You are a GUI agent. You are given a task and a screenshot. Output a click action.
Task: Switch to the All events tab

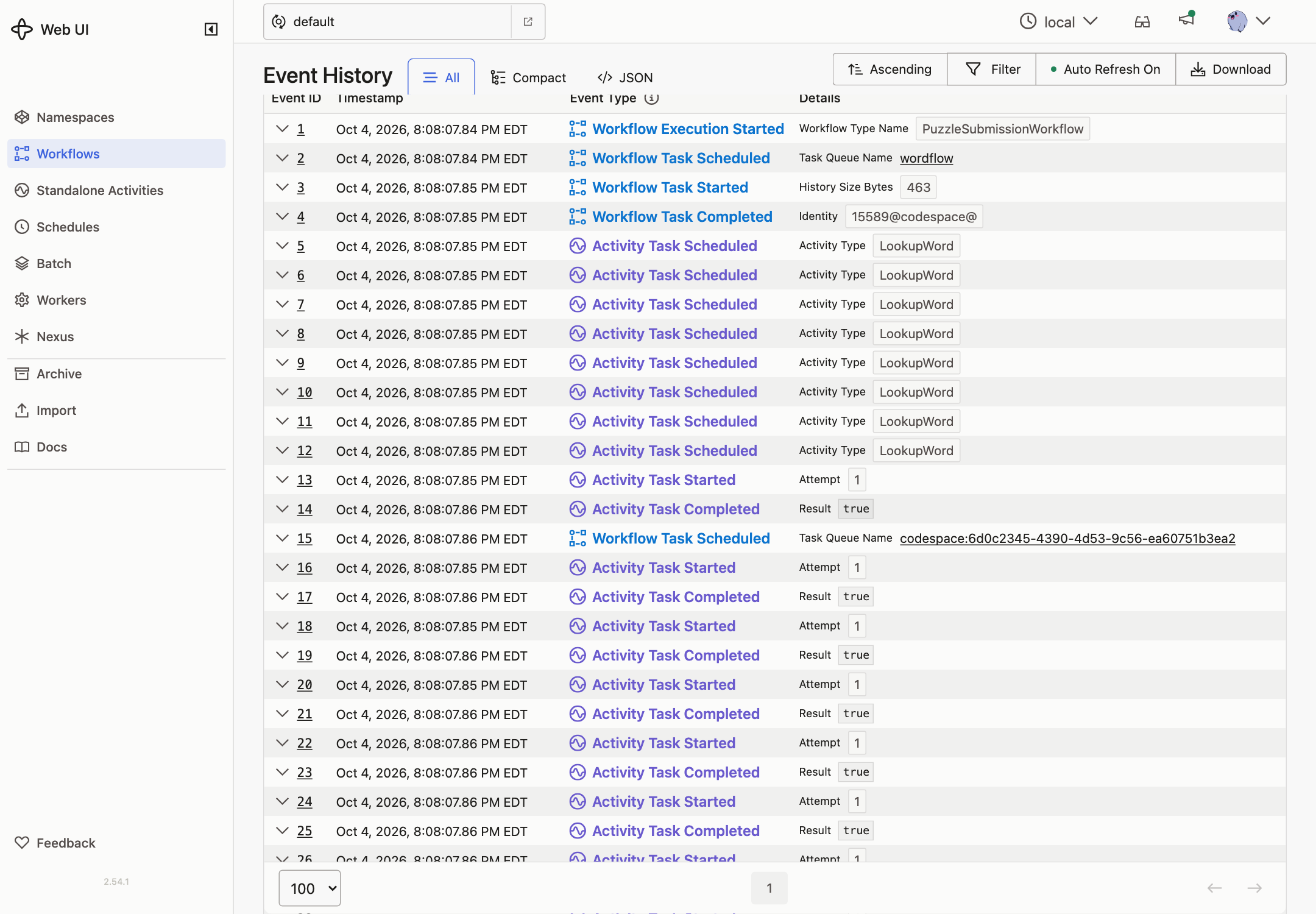441,77
